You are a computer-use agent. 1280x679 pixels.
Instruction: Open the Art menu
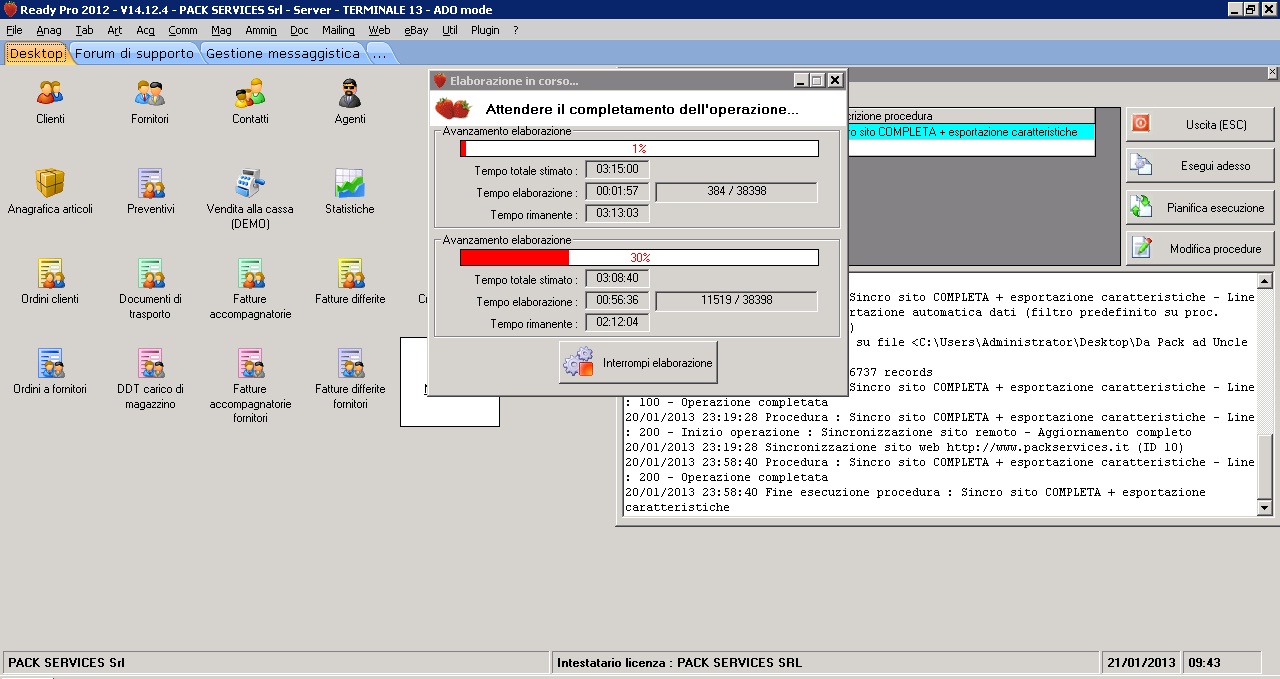click(x=115, y=30)
